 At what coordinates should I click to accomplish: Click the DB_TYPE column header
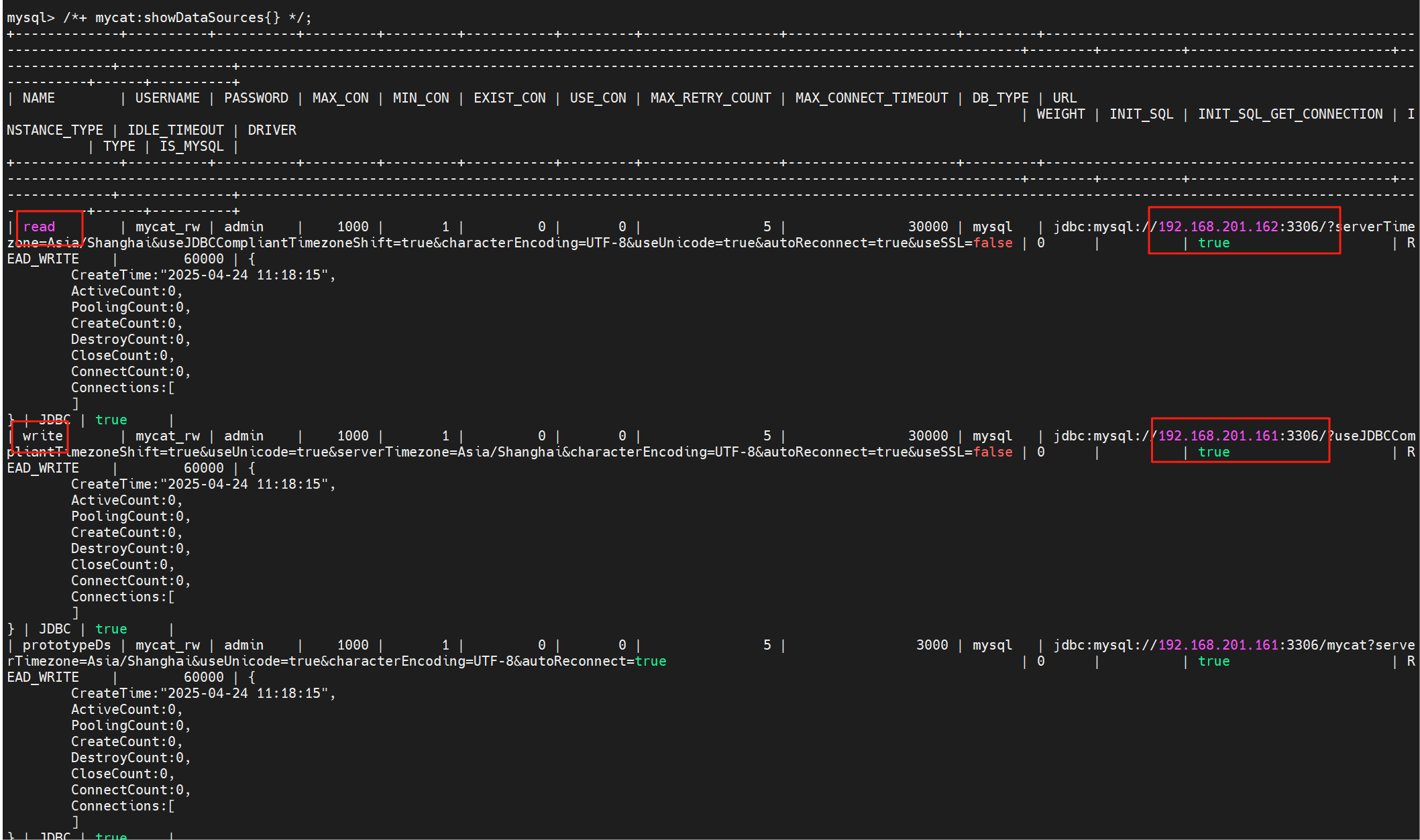point(1001,98)
